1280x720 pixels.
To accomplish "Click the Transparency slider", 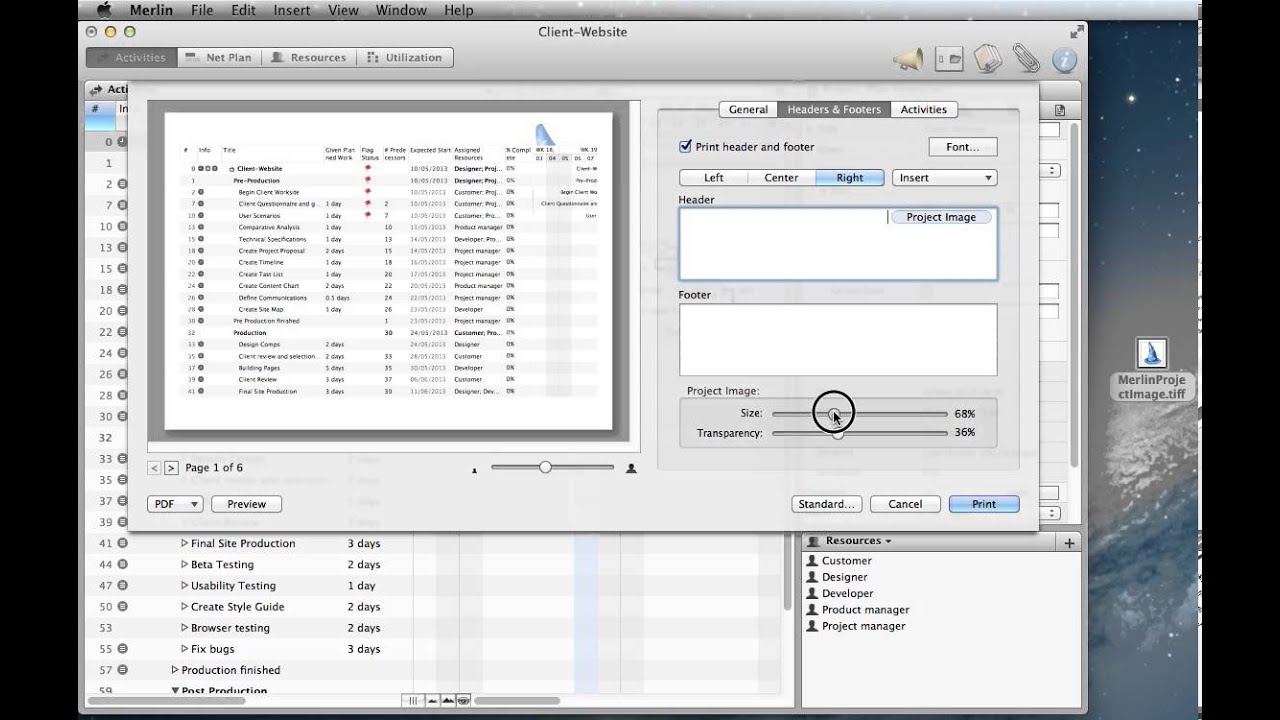I will pyautogui.click(x=859, y=433).
